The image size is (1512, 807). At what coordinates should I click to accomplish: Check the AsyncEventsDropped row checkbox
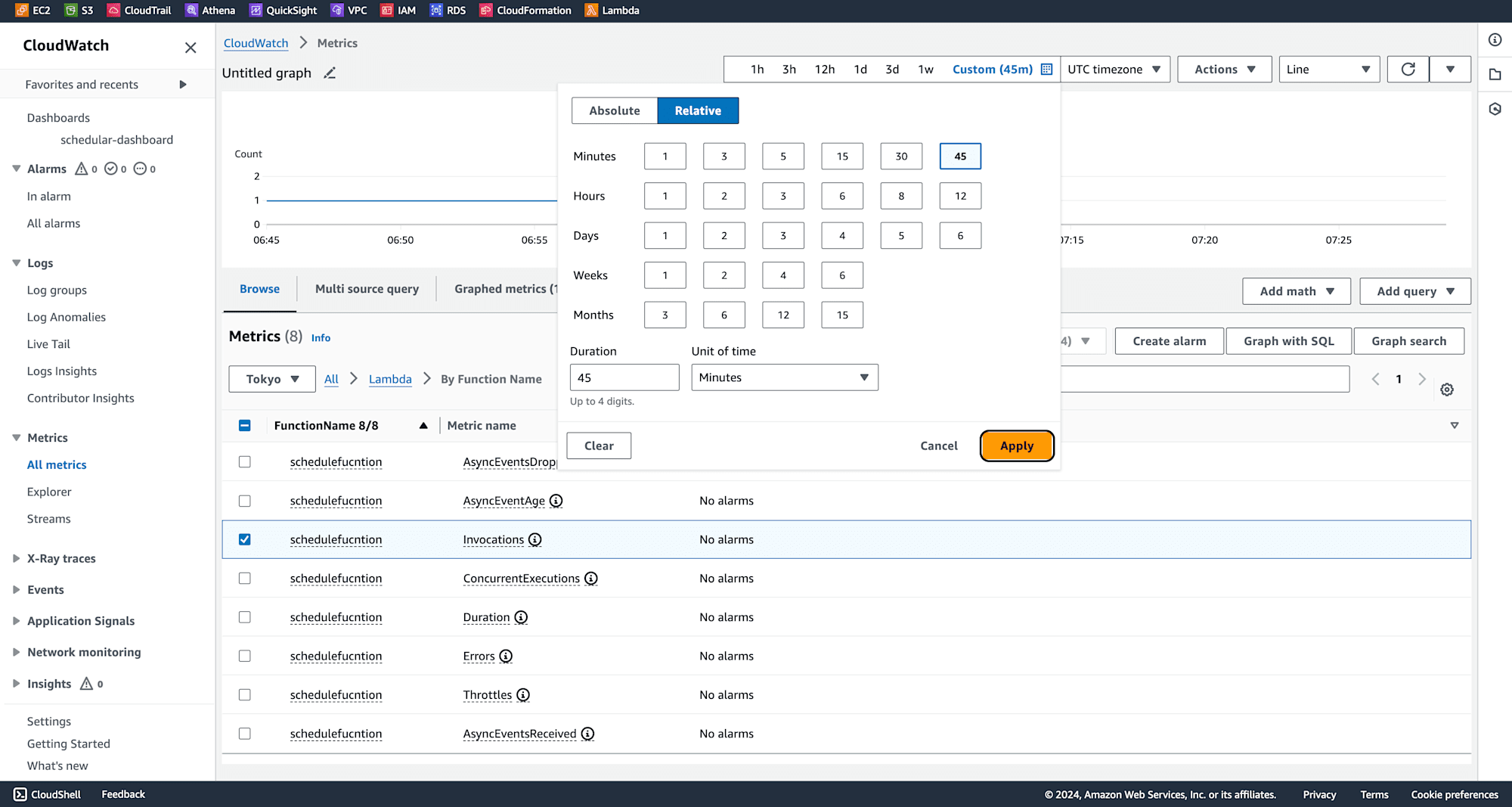click(x=244, y=461)
